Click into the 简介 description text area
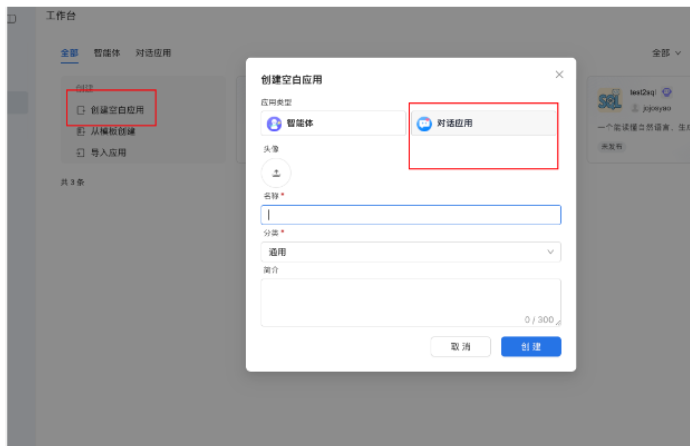 [411, 303]
